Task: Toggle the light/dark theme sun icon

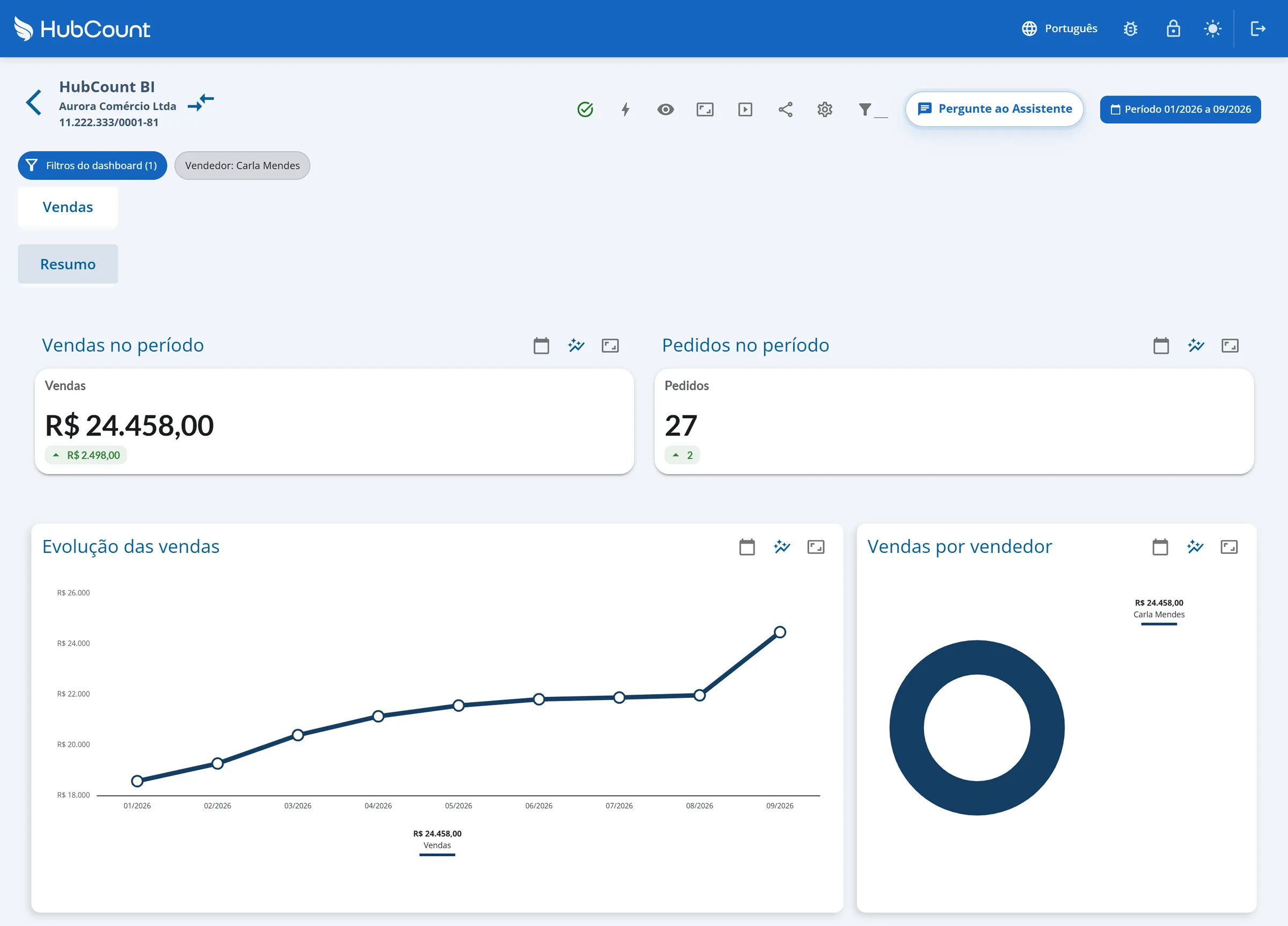Action: point(1212,28)
